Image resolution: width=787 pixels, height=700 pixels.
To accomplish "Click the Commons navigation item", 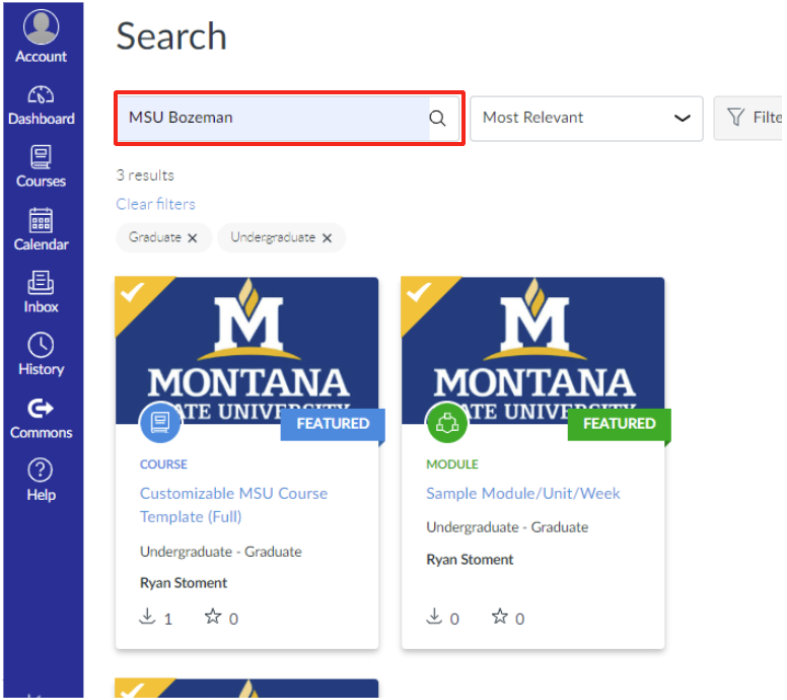I will coord(41,419).
